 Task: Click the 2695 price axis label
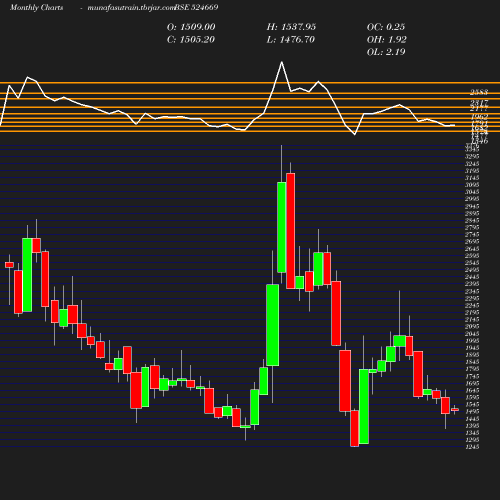pos(472,242)
